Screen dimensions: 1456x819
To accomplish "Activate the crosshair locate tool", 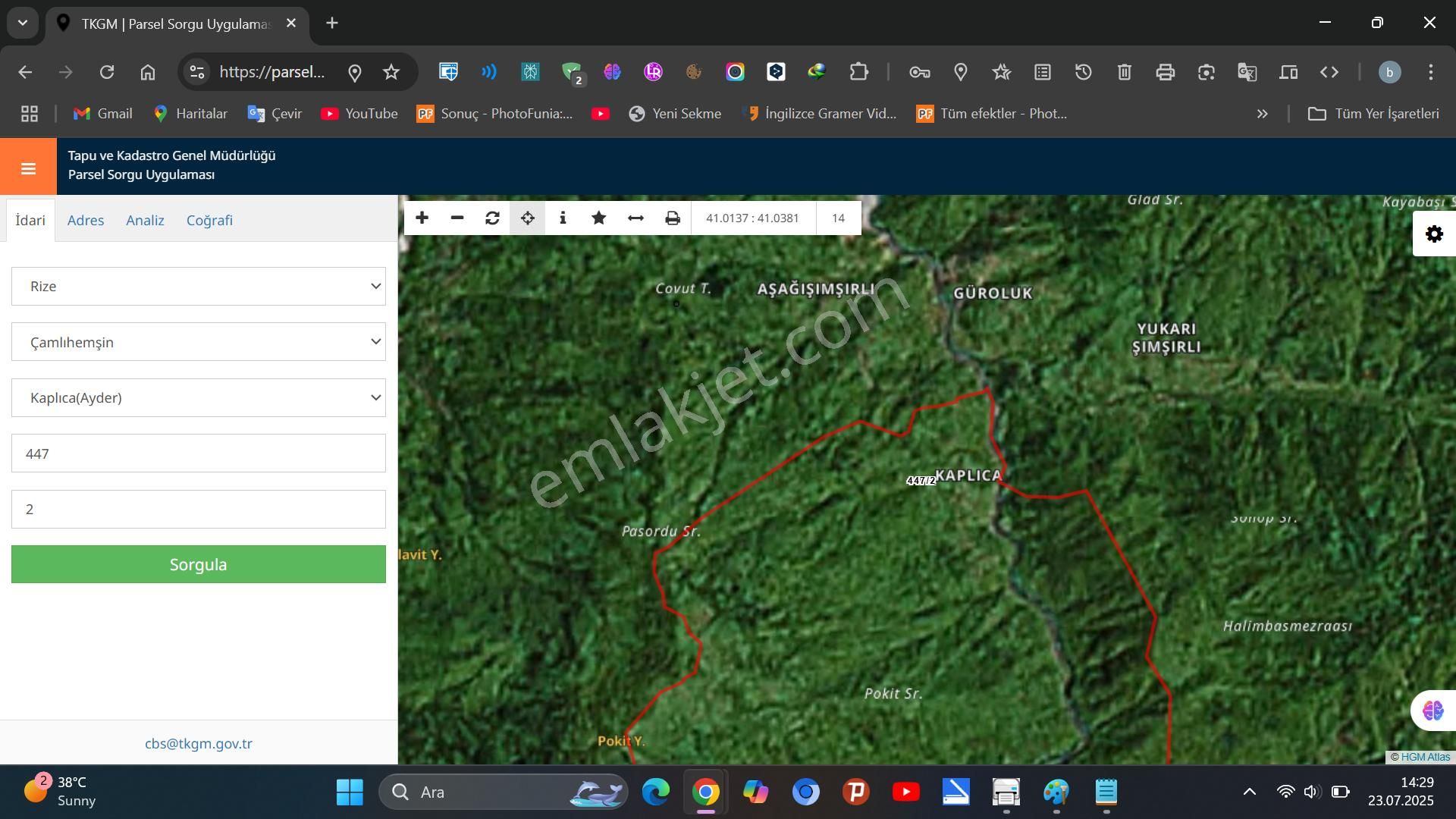I will coord(528,218).
